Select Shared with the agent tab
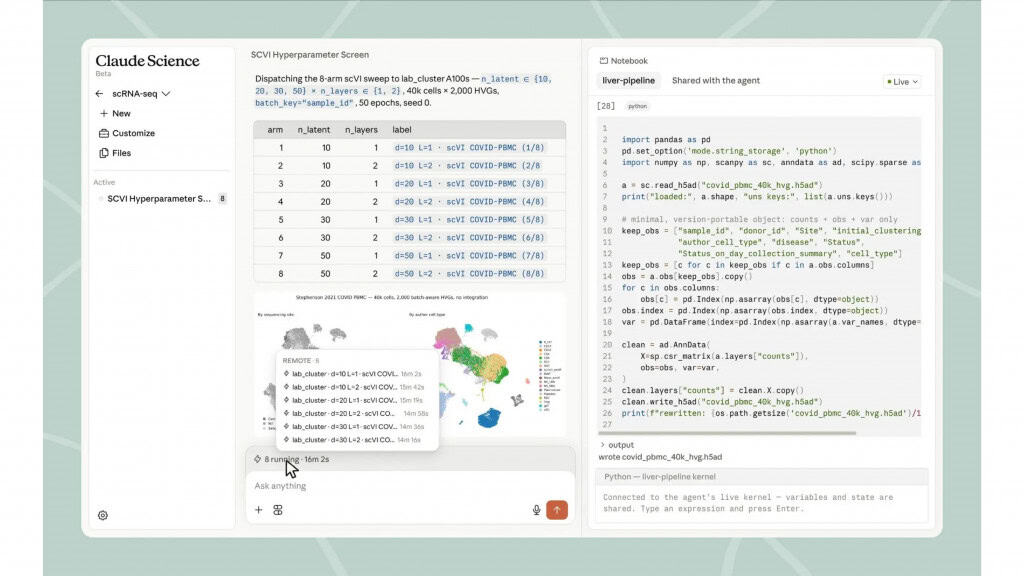This screenshot has height=576, width=1024. click(716, 80)
